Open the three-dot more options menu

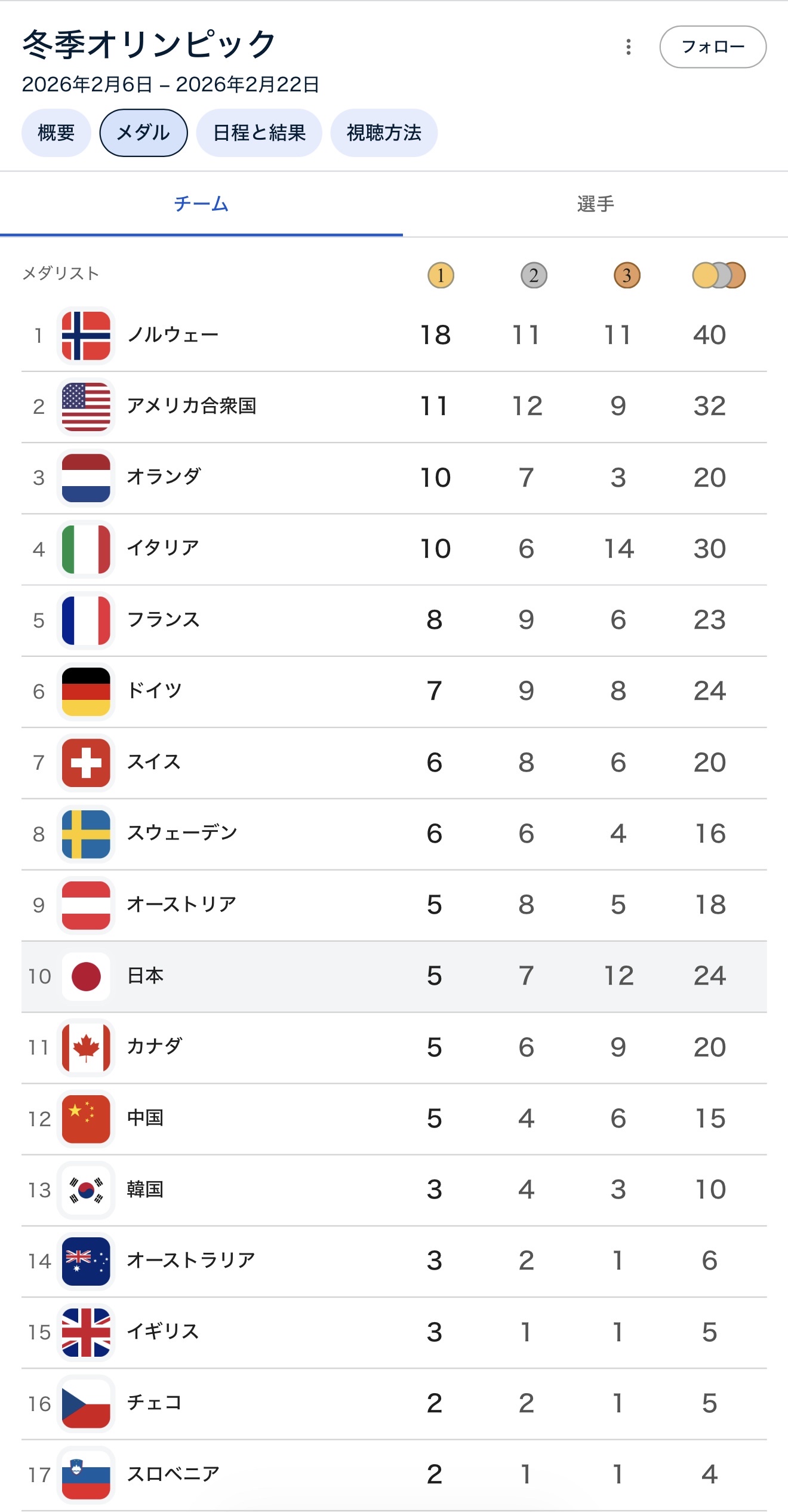pos(628,47)
